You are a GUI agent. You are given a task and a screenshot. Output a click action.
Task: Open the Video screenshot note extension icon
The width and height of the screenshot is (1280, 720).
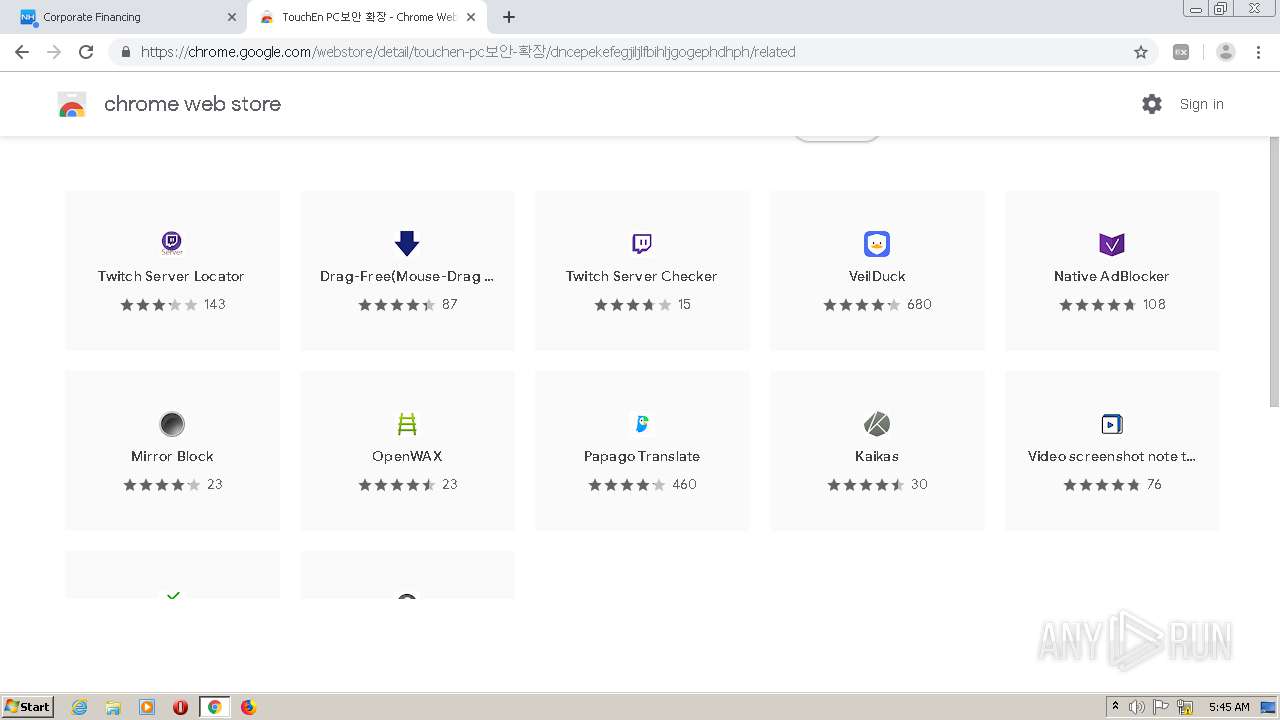(1112, 423)
